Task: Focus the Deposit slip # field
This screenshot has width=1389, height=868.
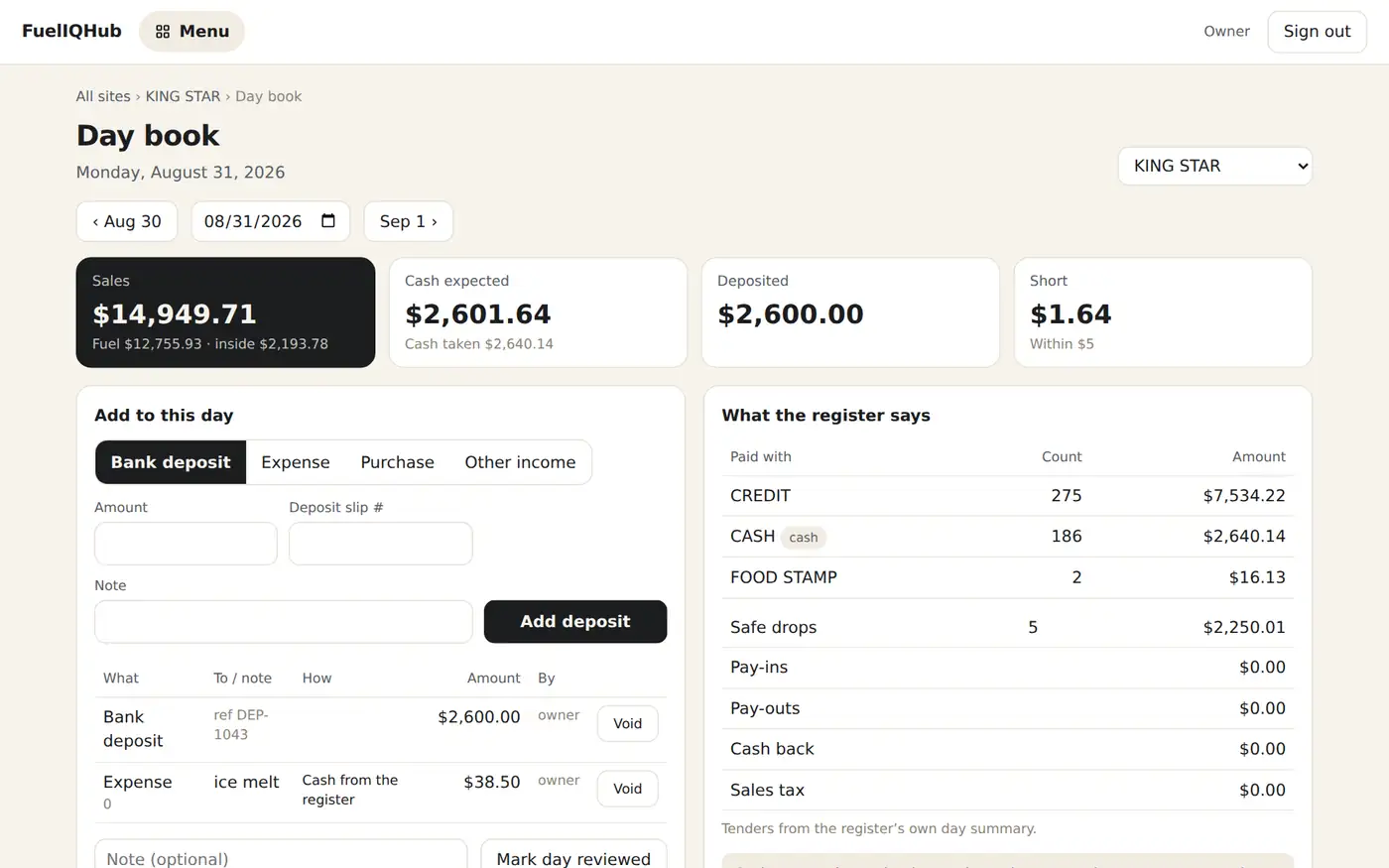Action: click(x=380, y=544)
